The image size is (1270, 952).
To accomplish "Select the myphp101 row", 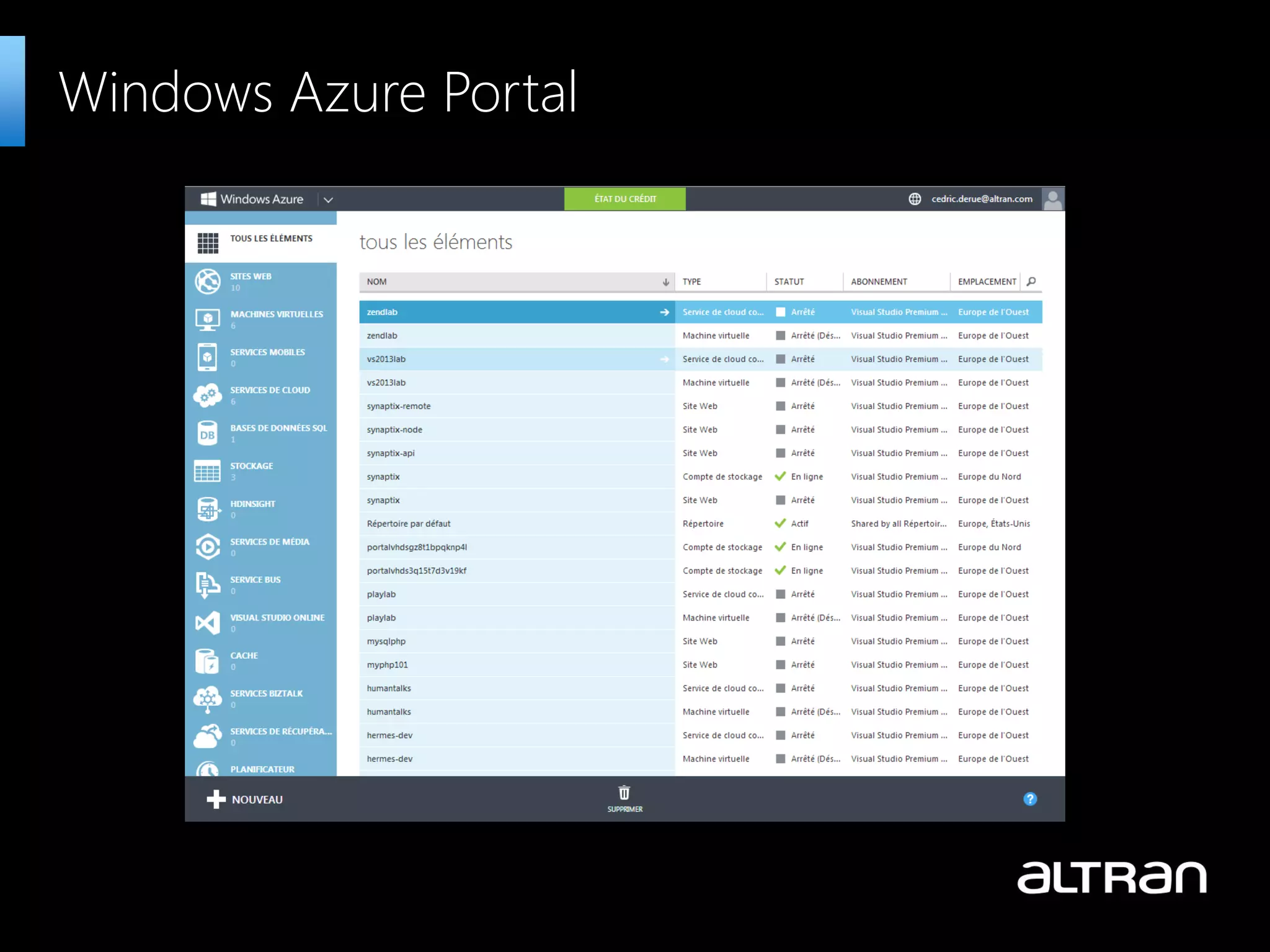I will [701, 665].
